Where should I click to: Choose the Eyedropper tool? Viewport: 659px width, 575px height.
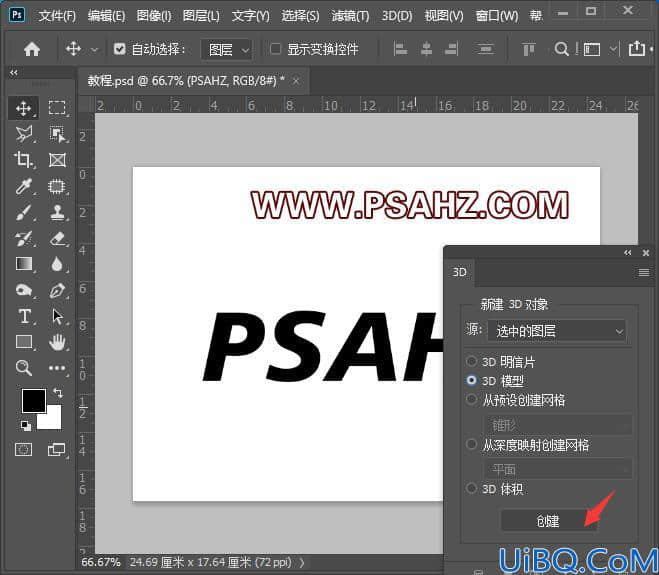[x=24, y=186]
